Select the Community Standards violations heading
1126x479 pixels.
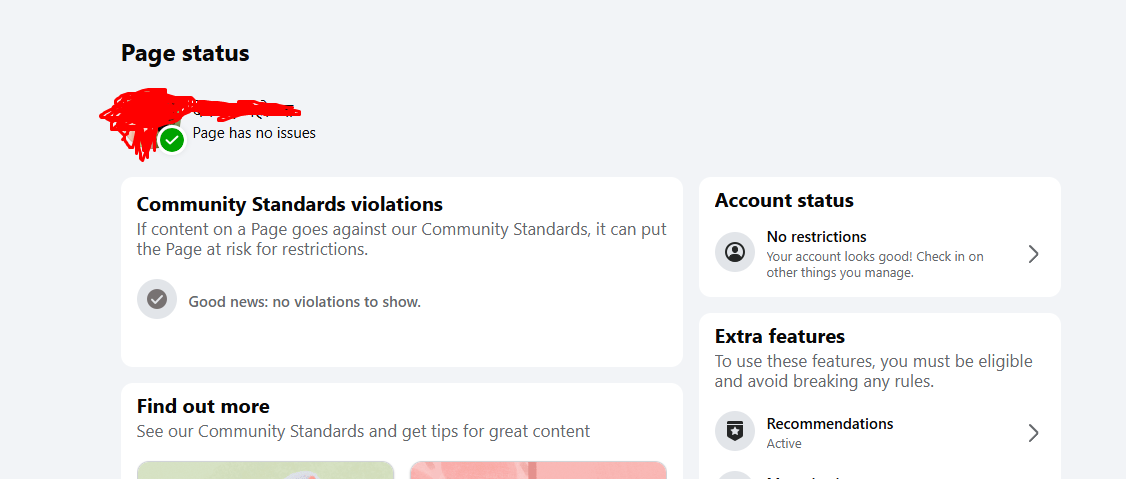289,204
